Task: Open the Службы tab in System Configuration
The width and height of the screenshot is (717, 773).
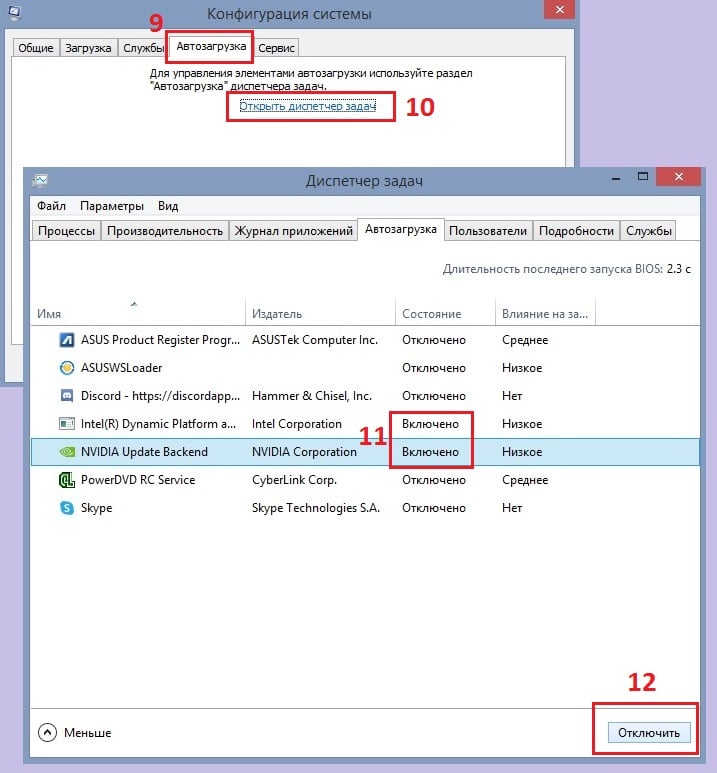Action: pyautogui.click(x=143, y=48)
